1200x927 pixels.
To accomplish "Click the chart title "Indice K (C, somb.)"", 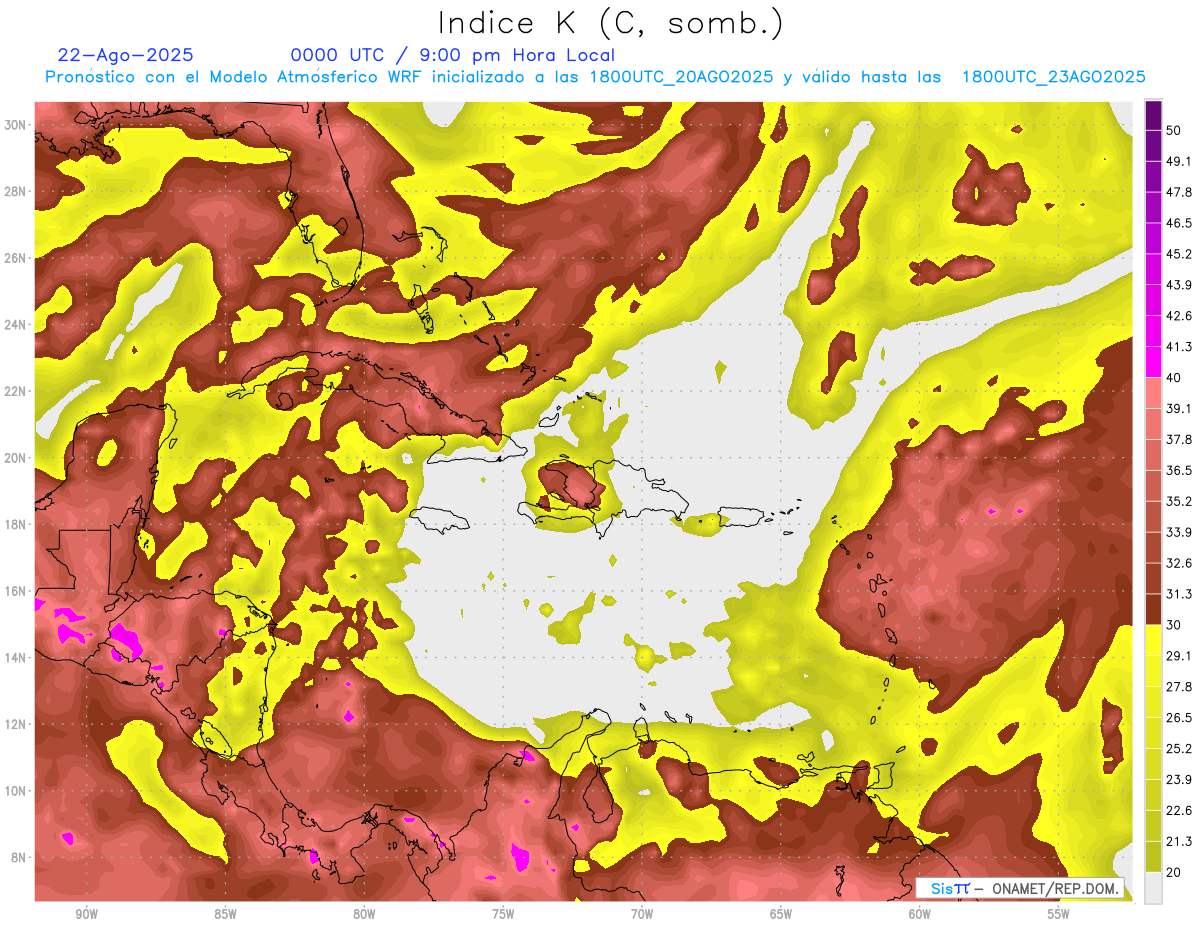I will (x=610, y=24).
